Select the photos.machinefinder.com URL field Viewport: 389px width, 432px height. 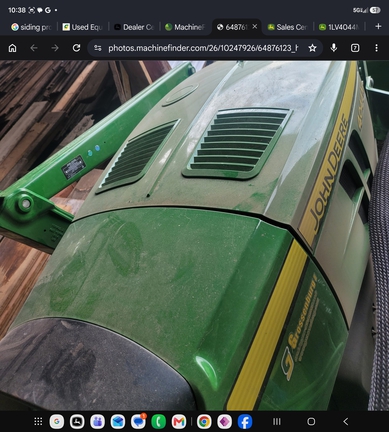[x=203, y=48]
